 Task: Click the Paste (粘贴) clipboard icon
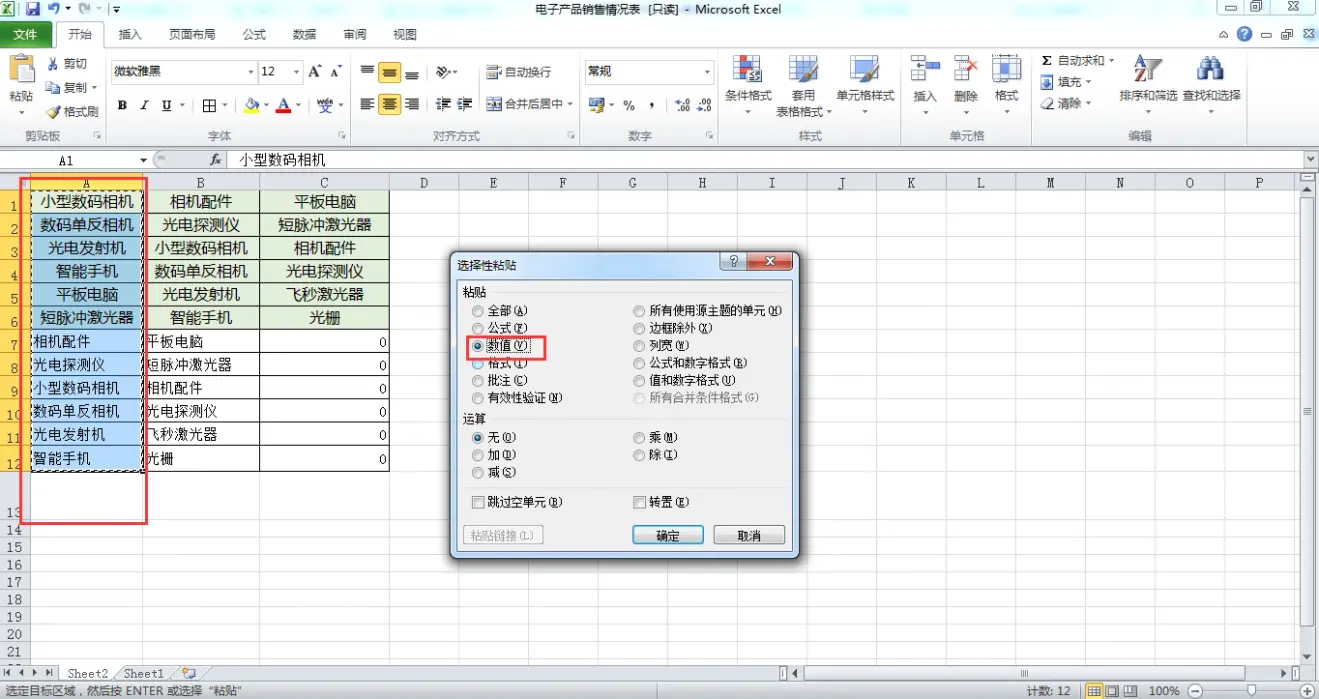coord(20,70)
